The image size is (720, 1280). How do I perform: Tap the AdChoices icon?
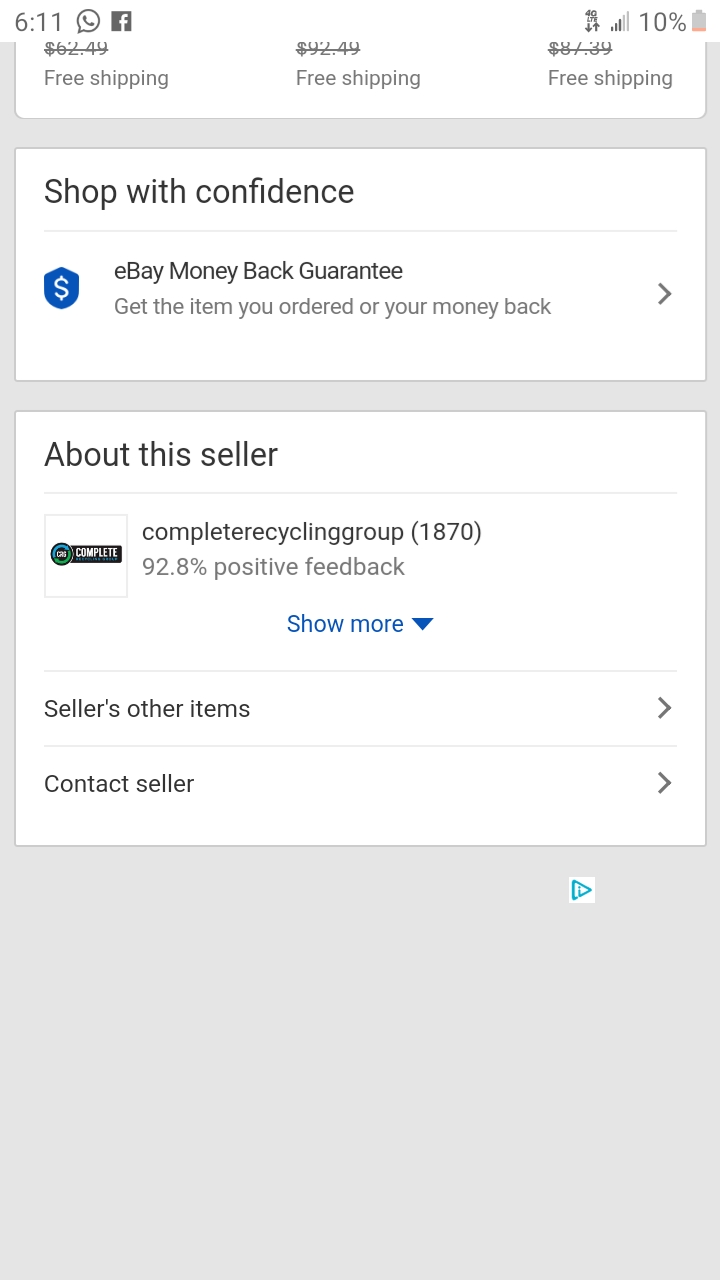pyautogui.click(x=582, y=890)
